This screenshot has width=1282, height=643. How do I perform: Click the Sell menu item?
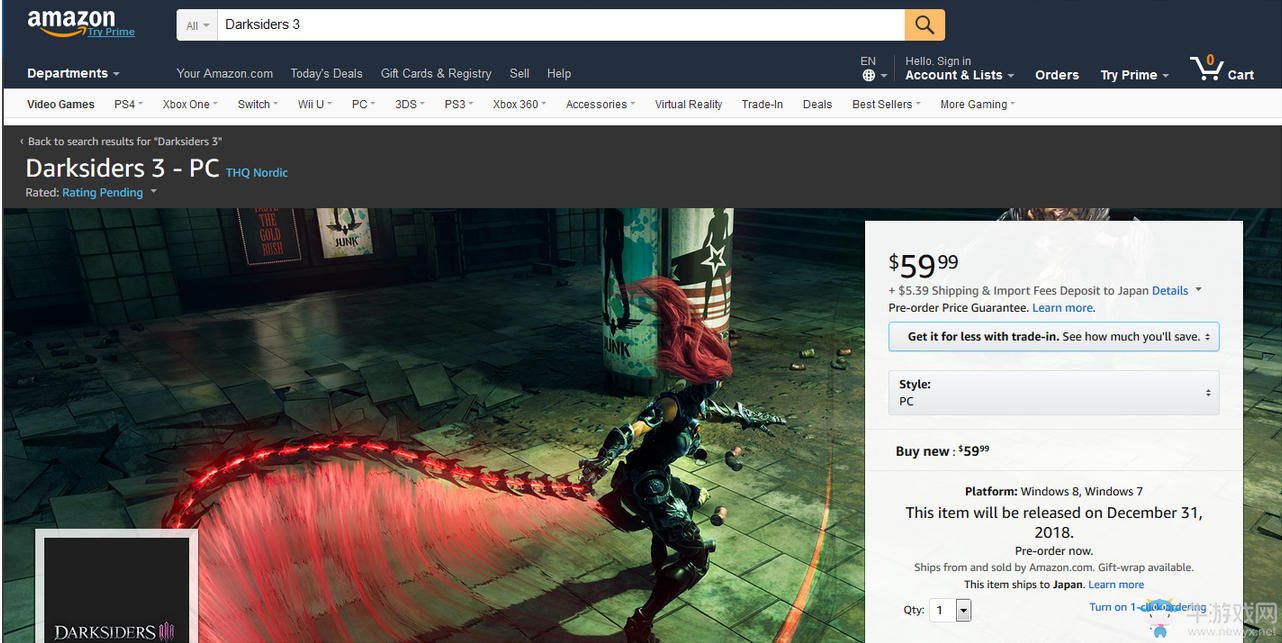pos(519,73)
